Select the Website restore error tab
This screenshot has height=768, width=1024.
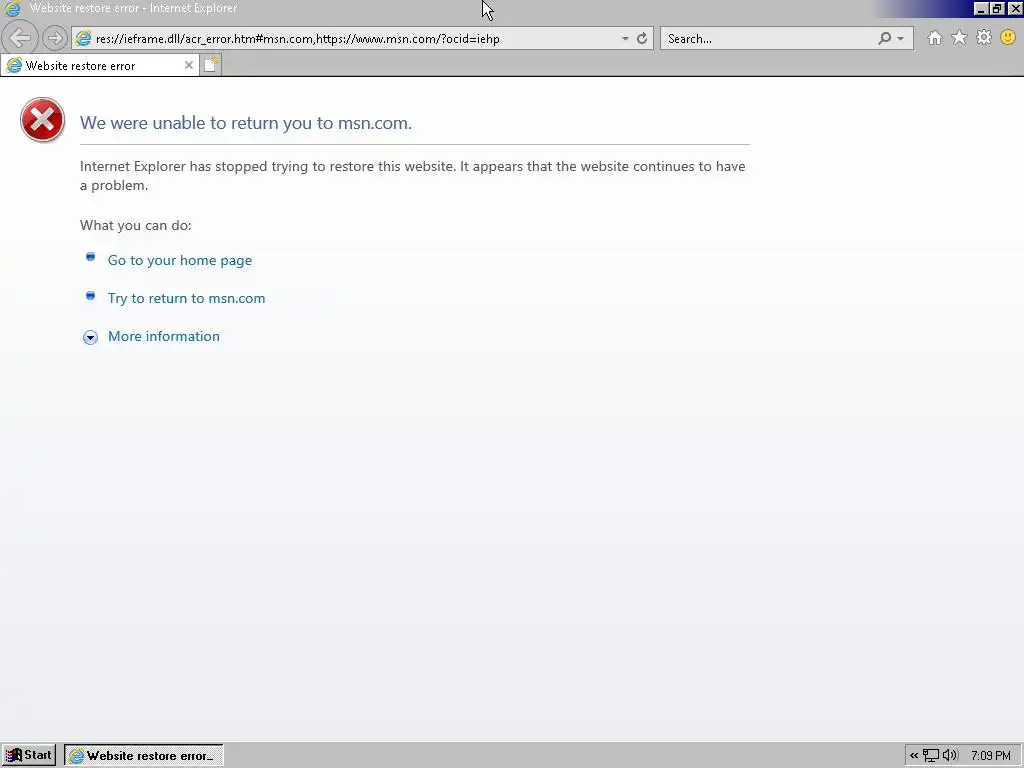[99, 65]
